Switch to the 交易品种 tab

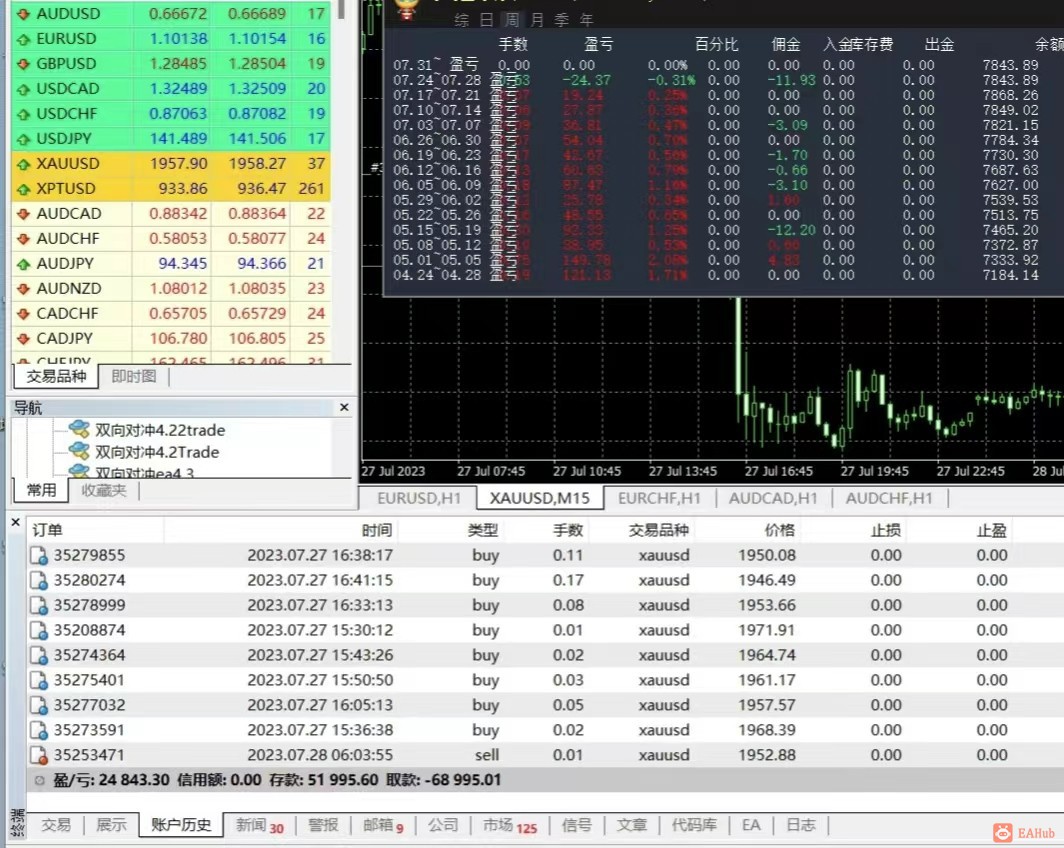pos(56,377)
